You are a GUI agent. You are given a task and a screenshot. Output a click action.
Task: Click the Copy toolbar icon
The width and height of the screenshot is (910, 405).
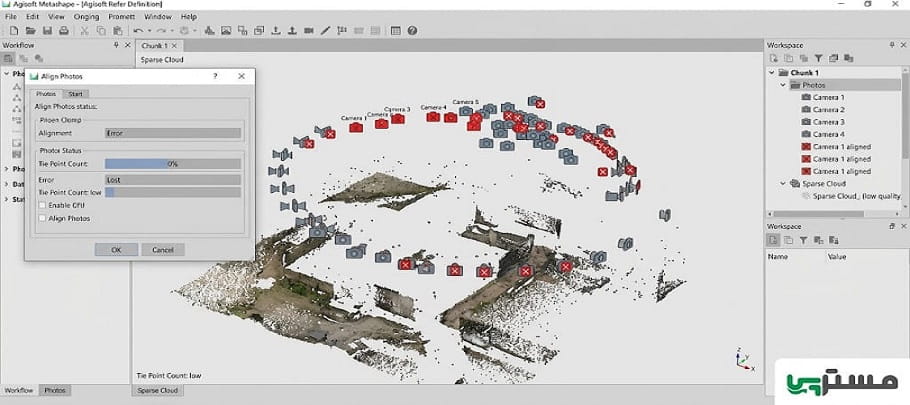pos(102,31)
